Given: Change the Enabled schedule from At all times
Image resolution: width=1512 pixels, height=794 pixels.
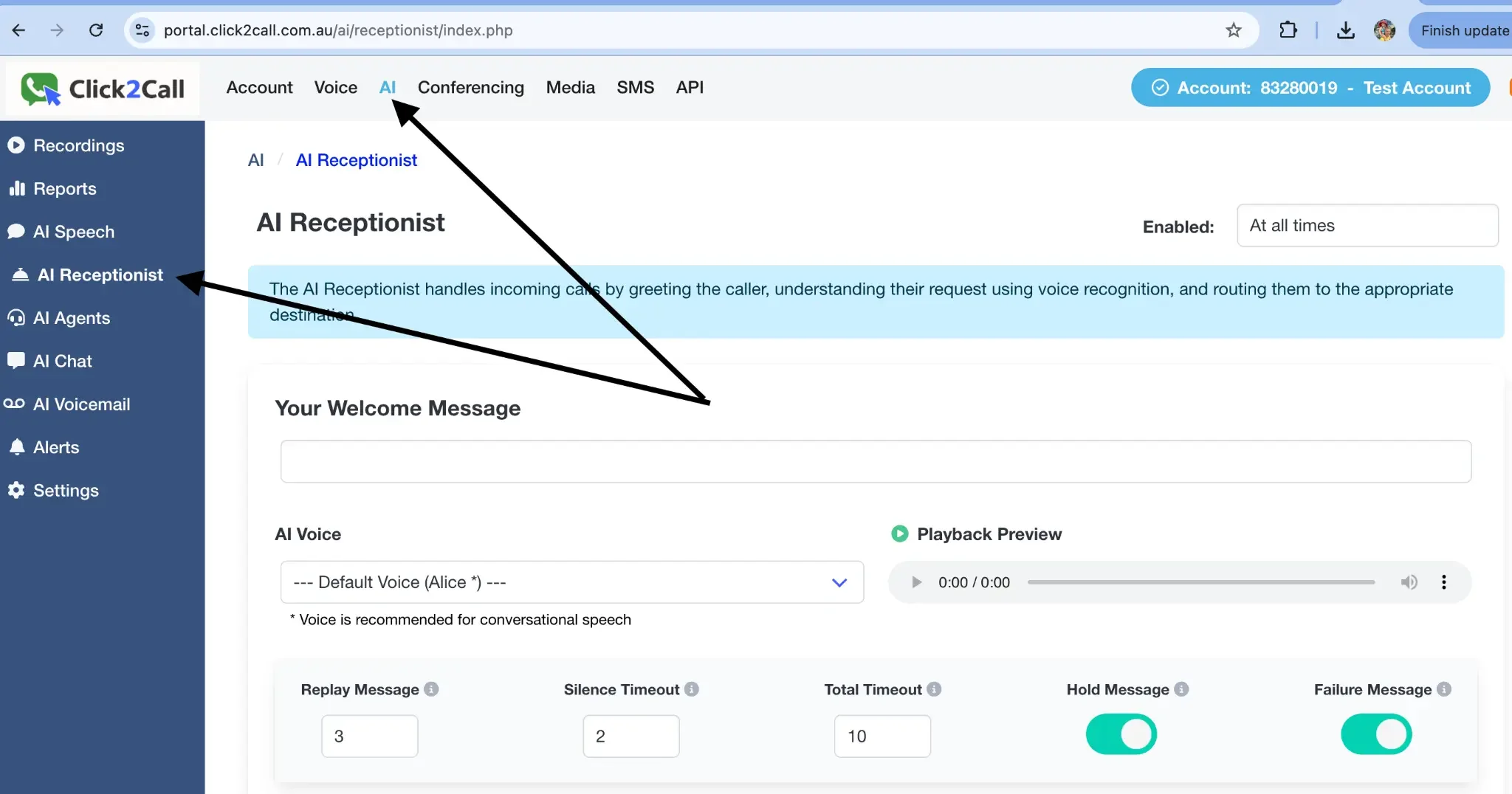Looking at the screenshot, I should point(1367,225).
